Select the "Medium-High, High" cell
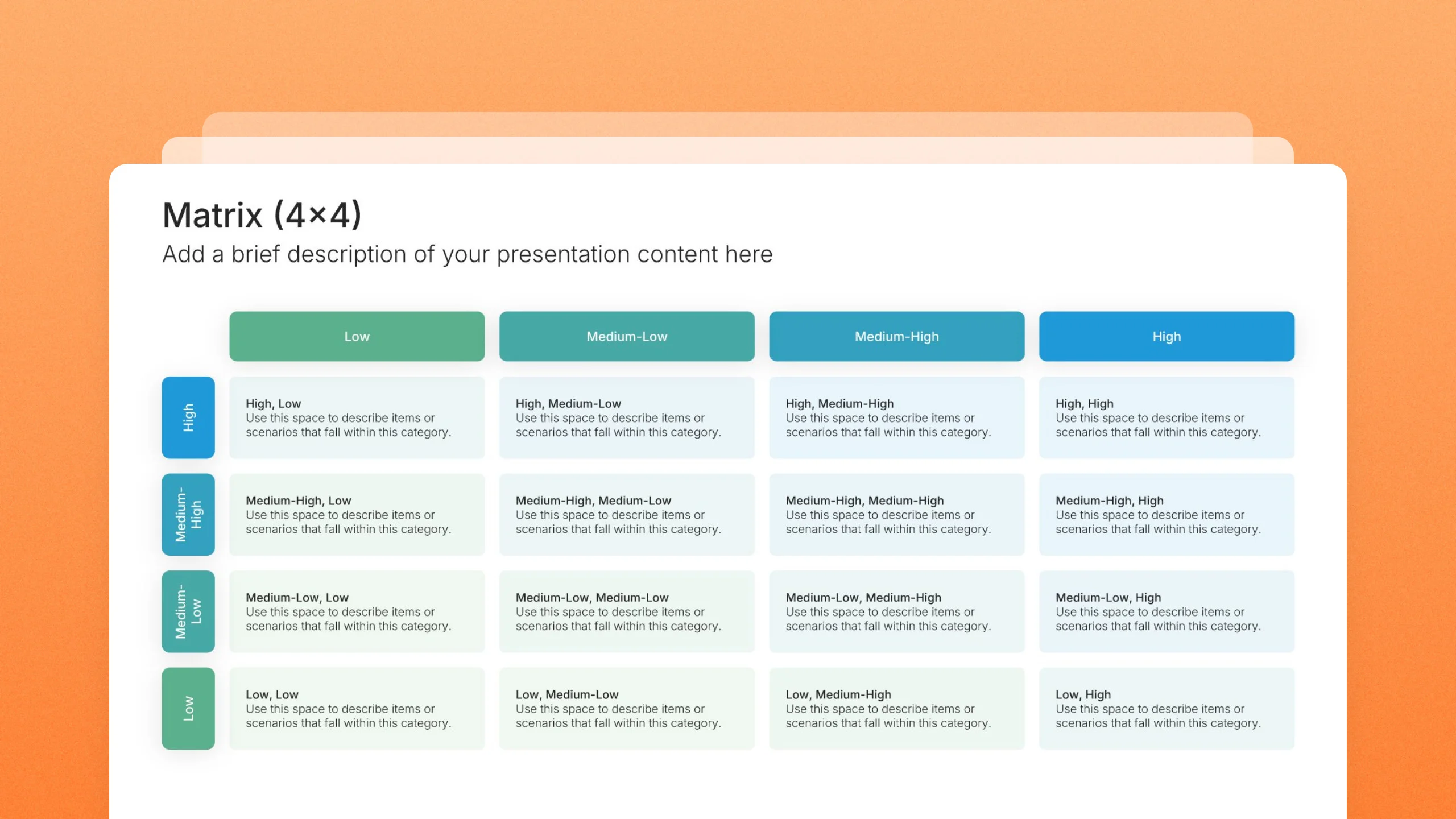 pyautogui.click(x=1167, y=515)
